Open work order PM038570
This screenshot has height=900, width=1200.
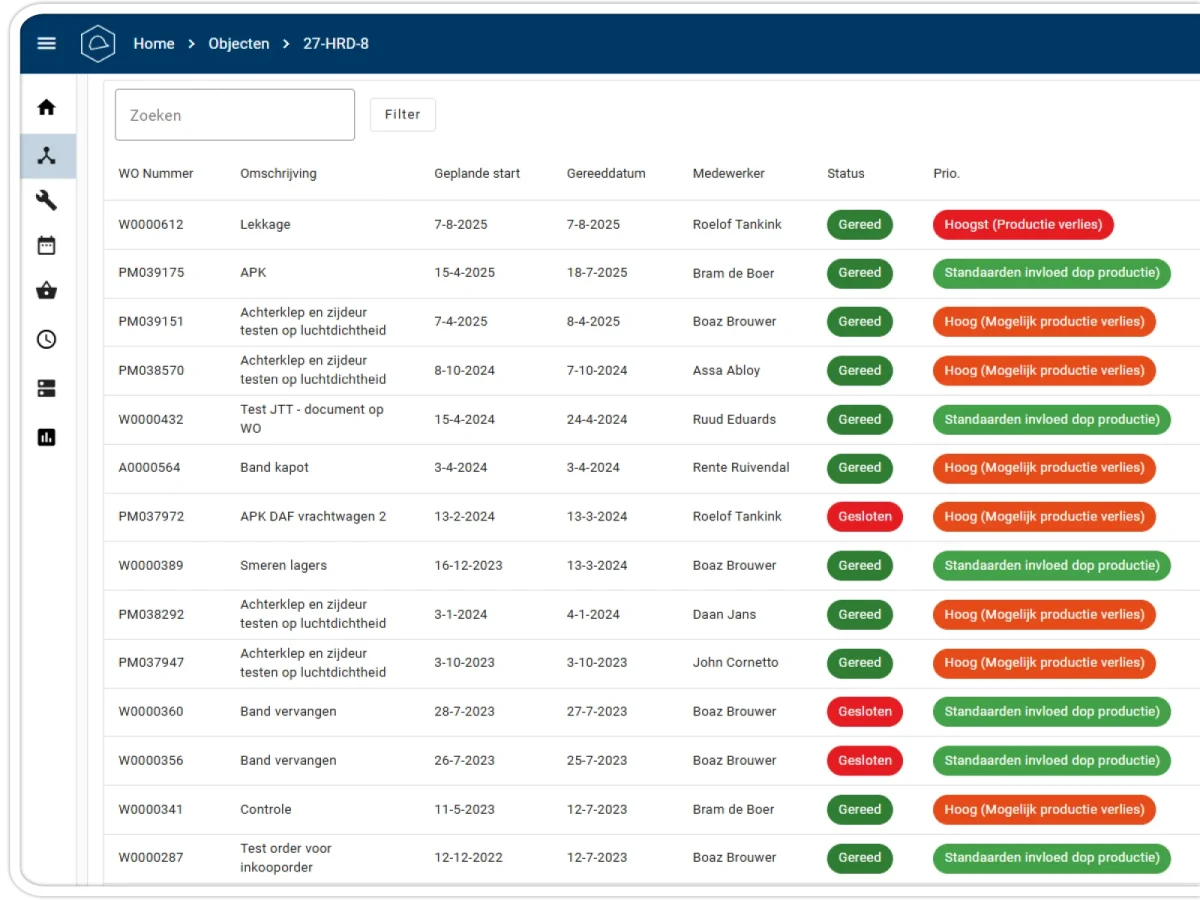point(151,370)
